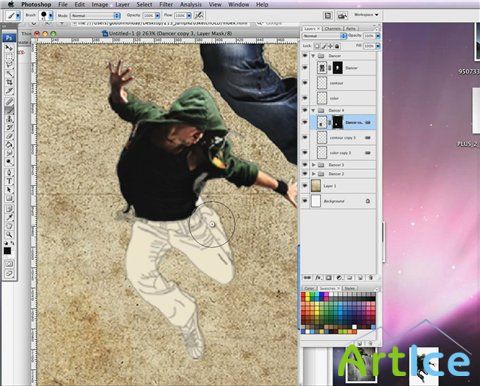Change screen mode at toolbox bottom

click(9, 273)
